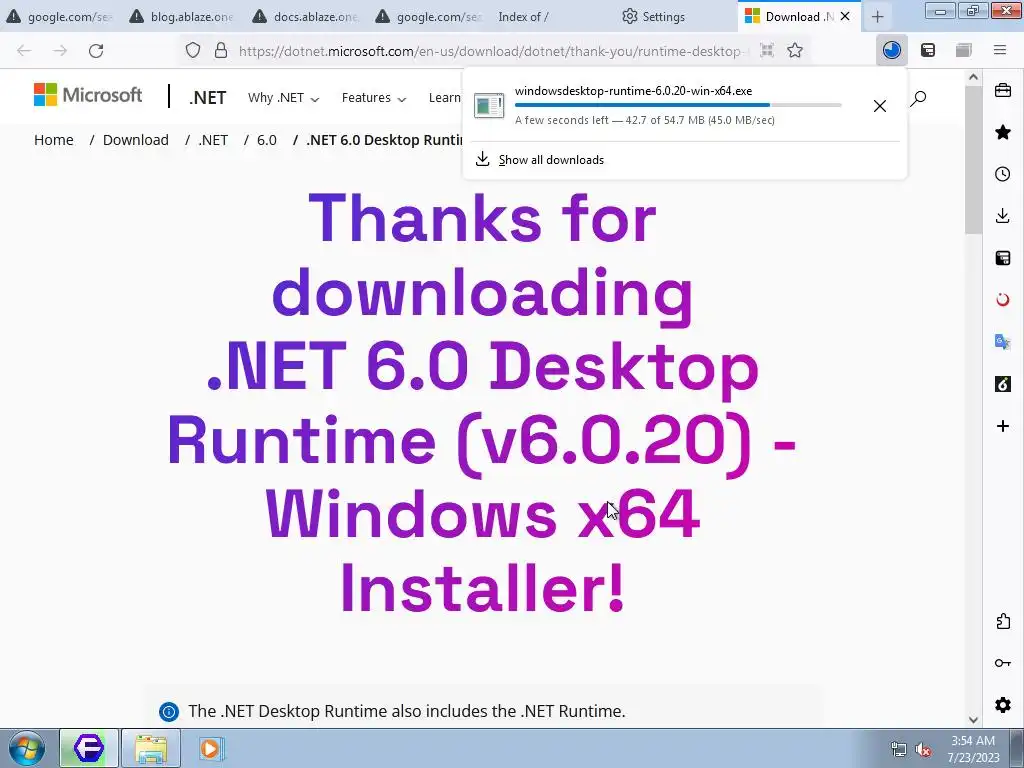Image resolution: width=1024 pixels, height=768 pixels.
Task: Open Windows Explorer from taskbar
Action: [151, 748]
